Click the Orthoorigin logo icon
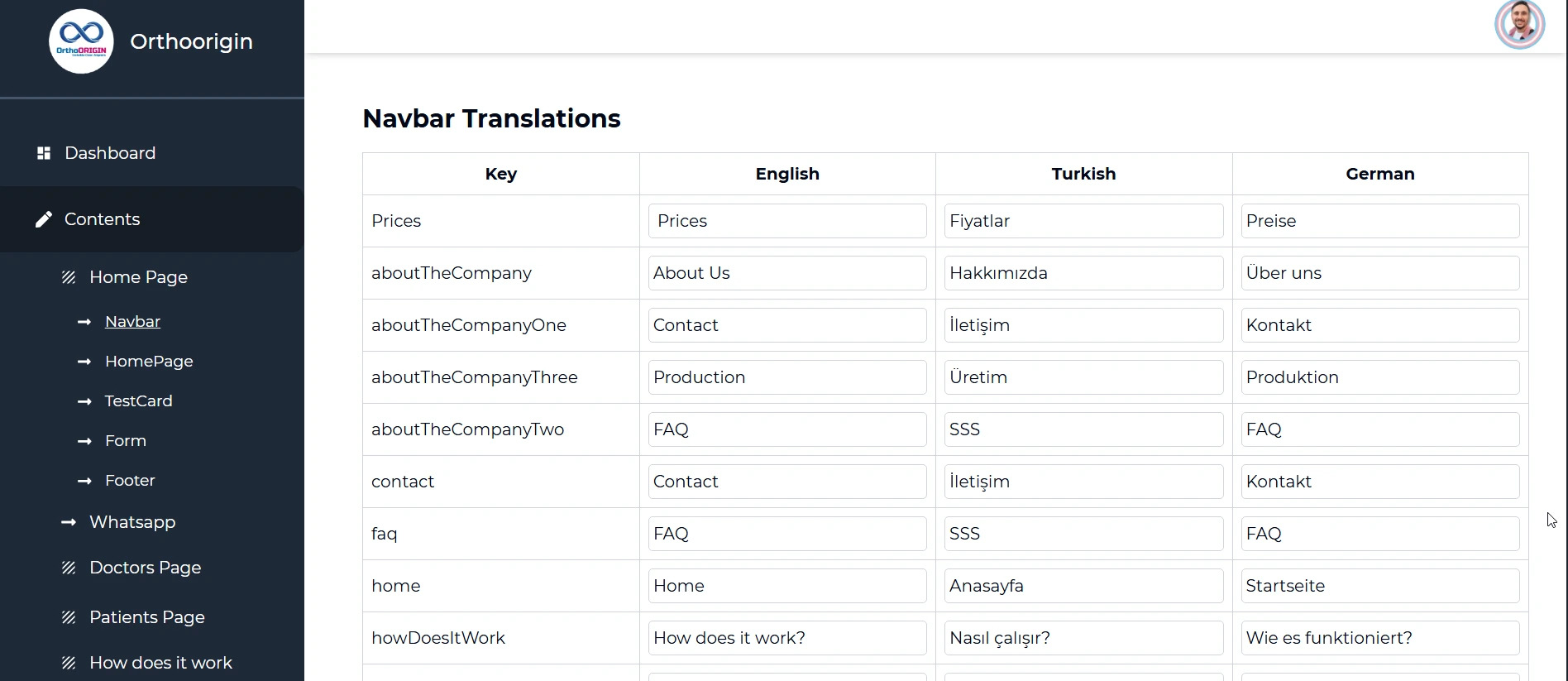The height and width of the screenshot is (681, 1568). 81,41
